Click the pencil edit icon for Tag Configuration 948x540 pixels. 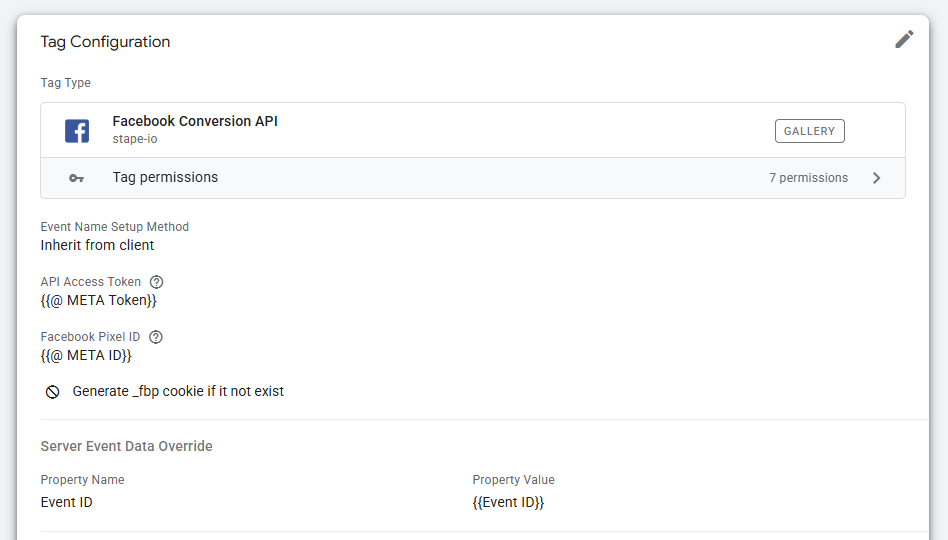point(904,40)
